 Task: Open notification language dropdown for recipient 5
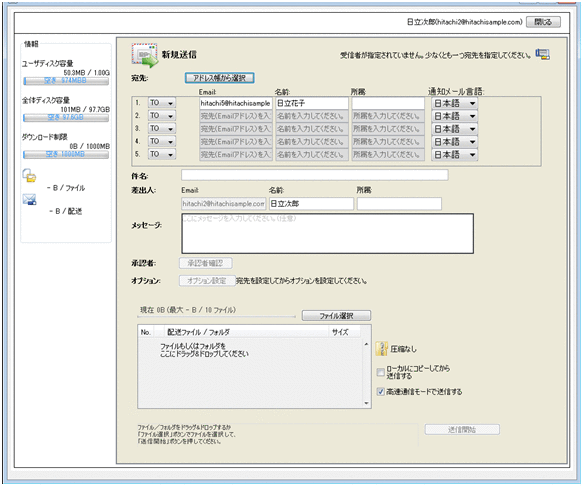click(x=454, y=154)
